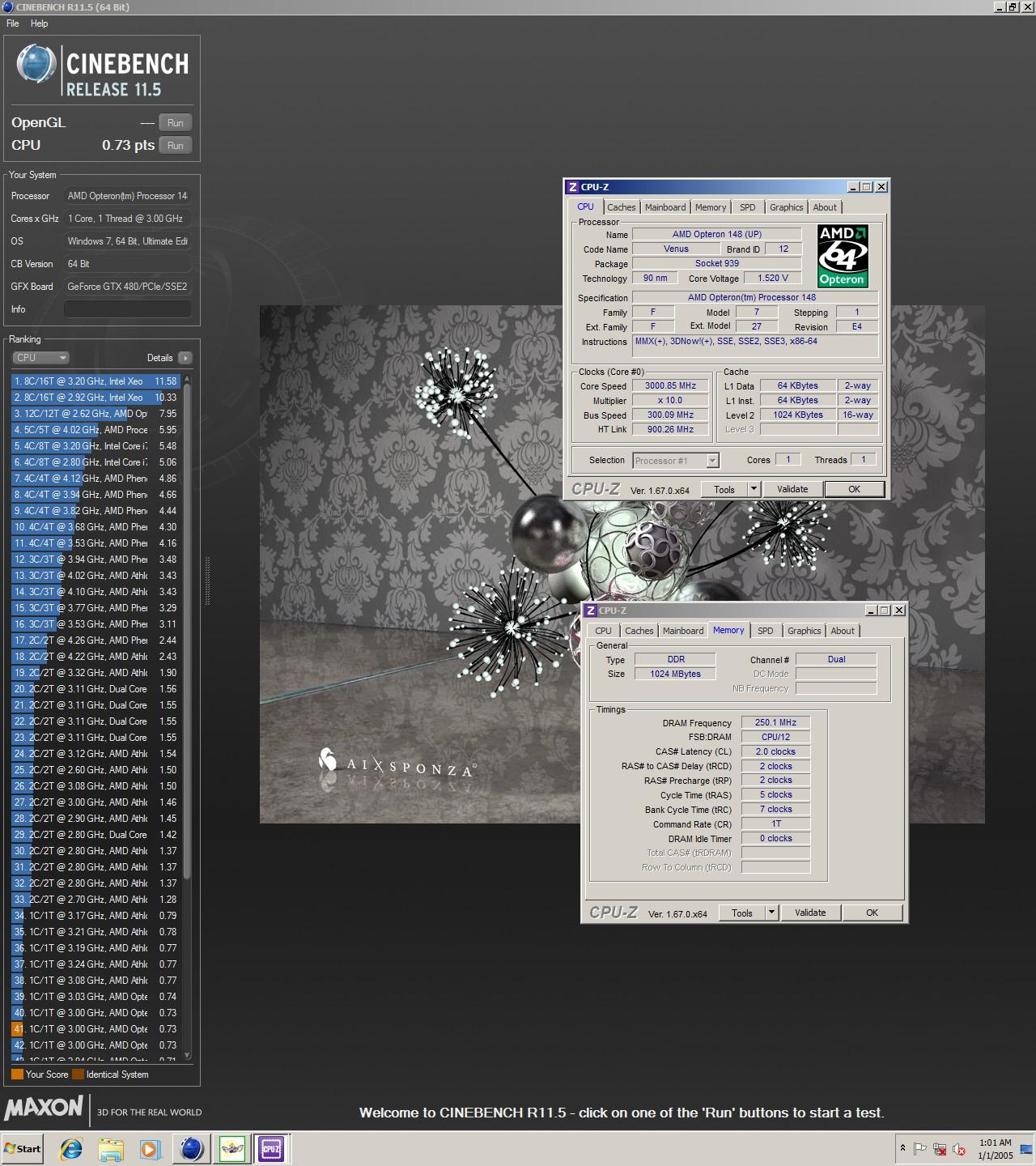Click the Start button
1036x1166 pixels.
23,1148
